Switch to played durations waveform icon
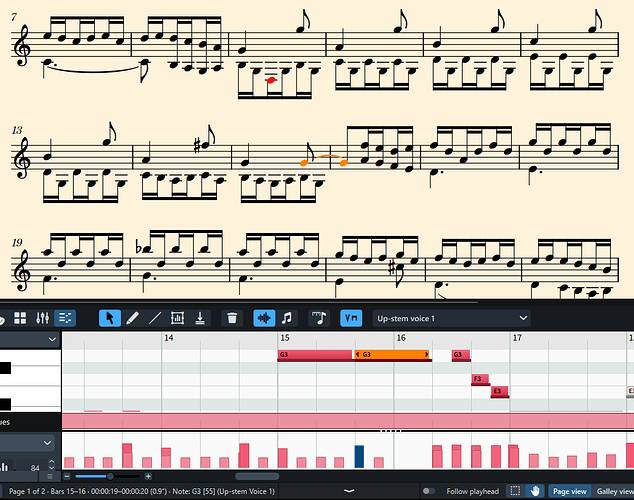Viewport: 634px width, 500px height. pyautogui.click(x=264, y=318)
